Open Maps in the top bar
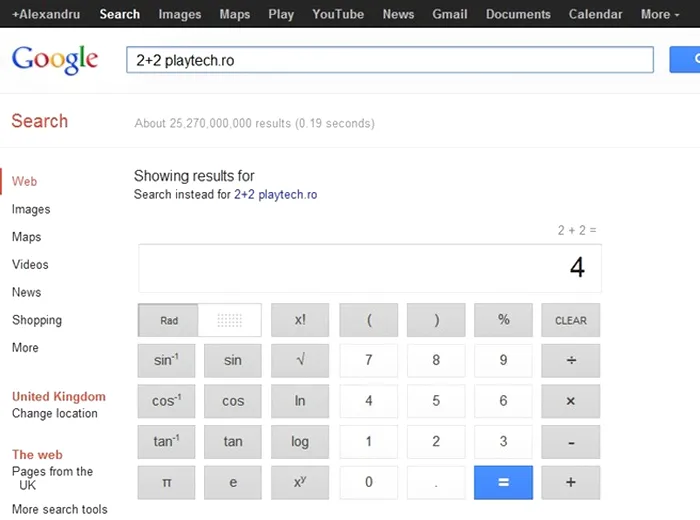 (x=235, y=14)
